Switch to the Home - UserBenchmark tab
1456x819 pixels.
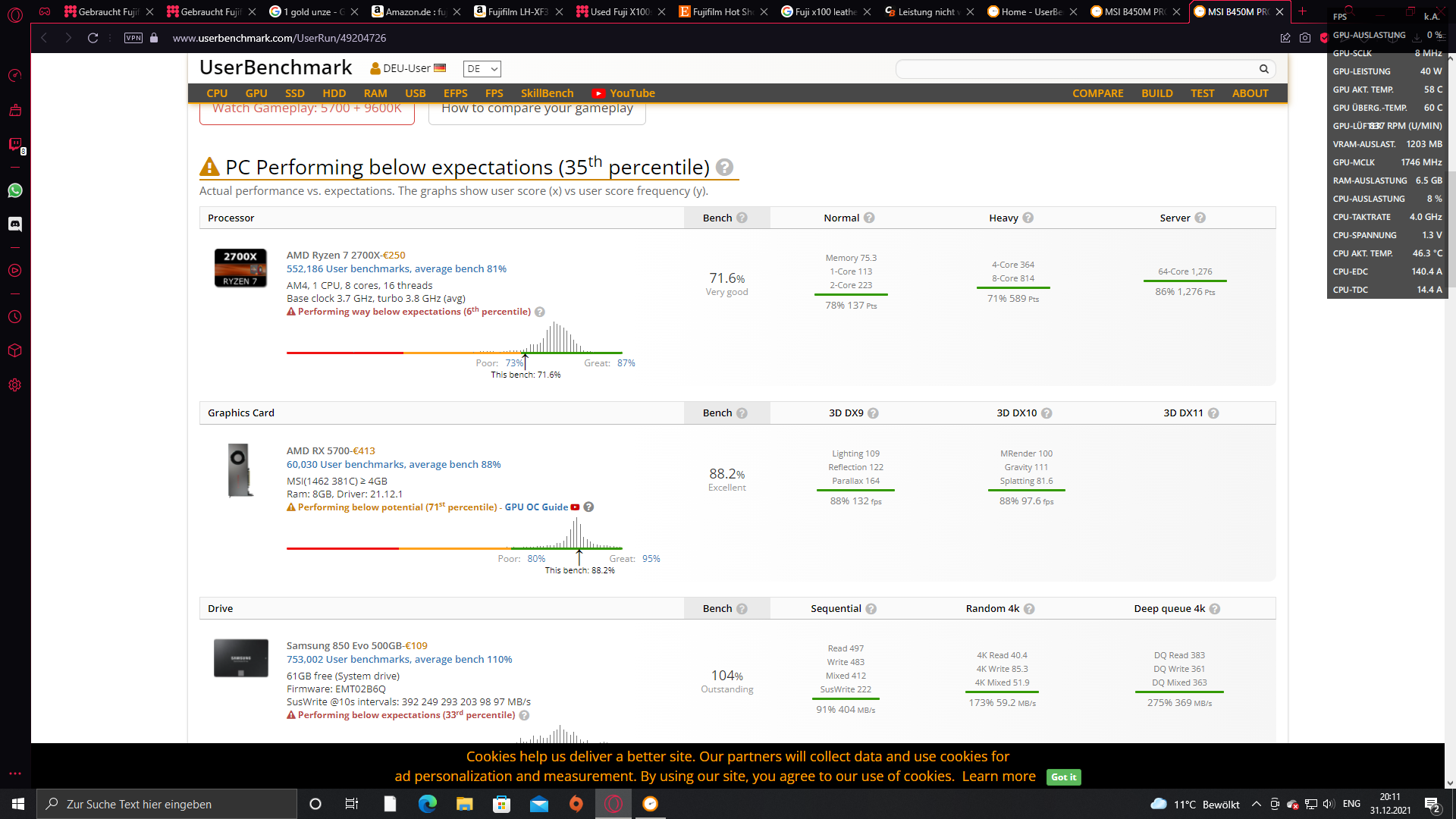tap(1031, 11)
